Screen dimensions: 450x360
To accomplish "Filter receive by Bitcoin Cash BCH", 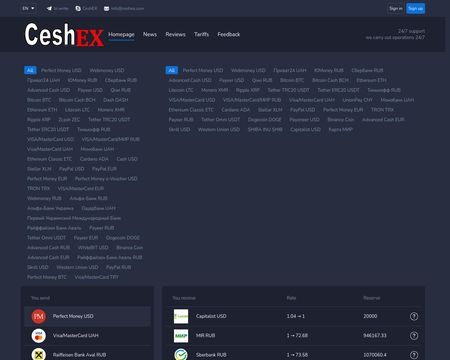I will click(330, 80).
